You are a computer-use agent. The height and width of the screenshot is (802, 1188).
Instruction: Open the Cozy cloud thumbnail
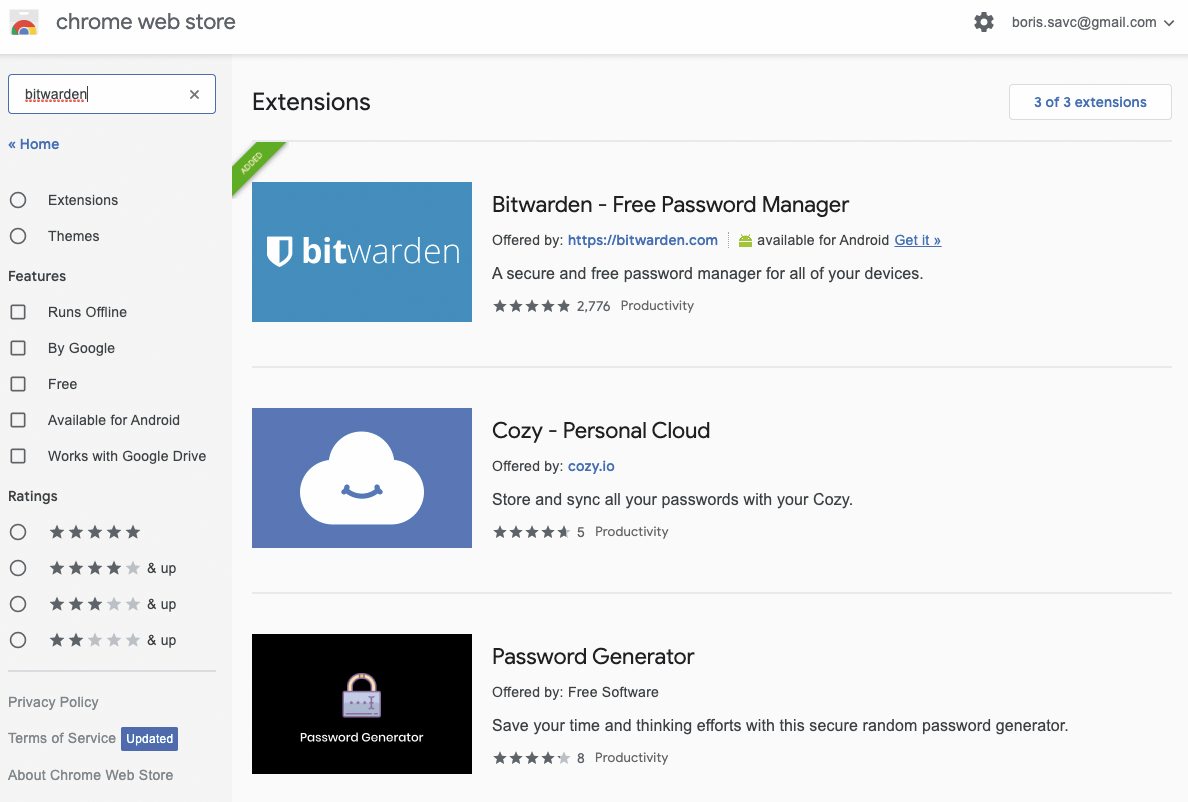(361, 478)
